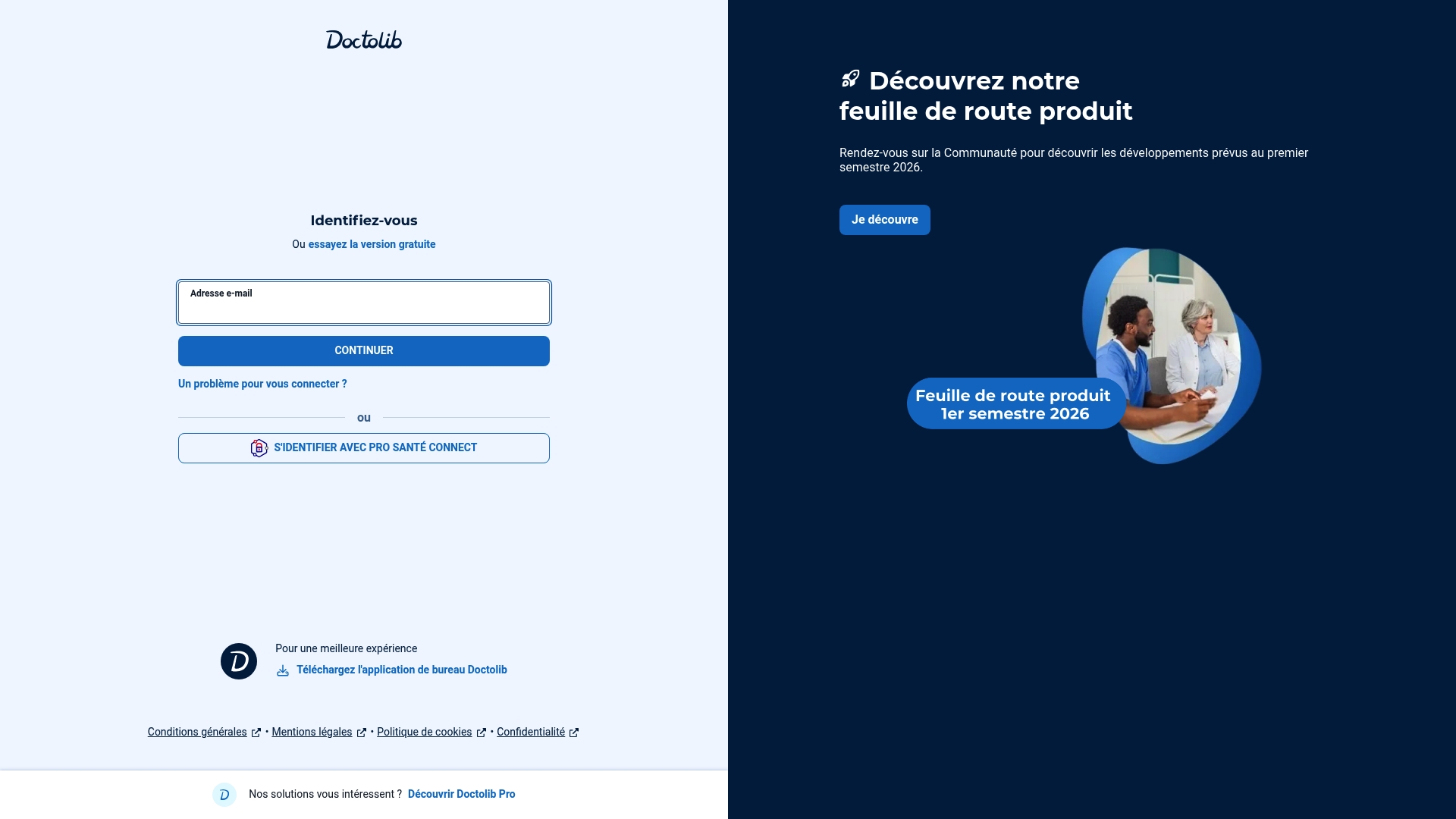Open essayez la version gratuite link

pos(371,244)
